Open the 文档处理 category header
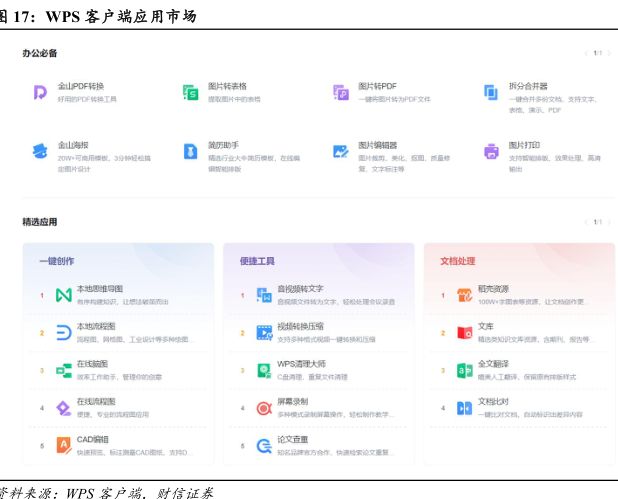The width and height of the screenshot is (618, 499). click(458, 261)
